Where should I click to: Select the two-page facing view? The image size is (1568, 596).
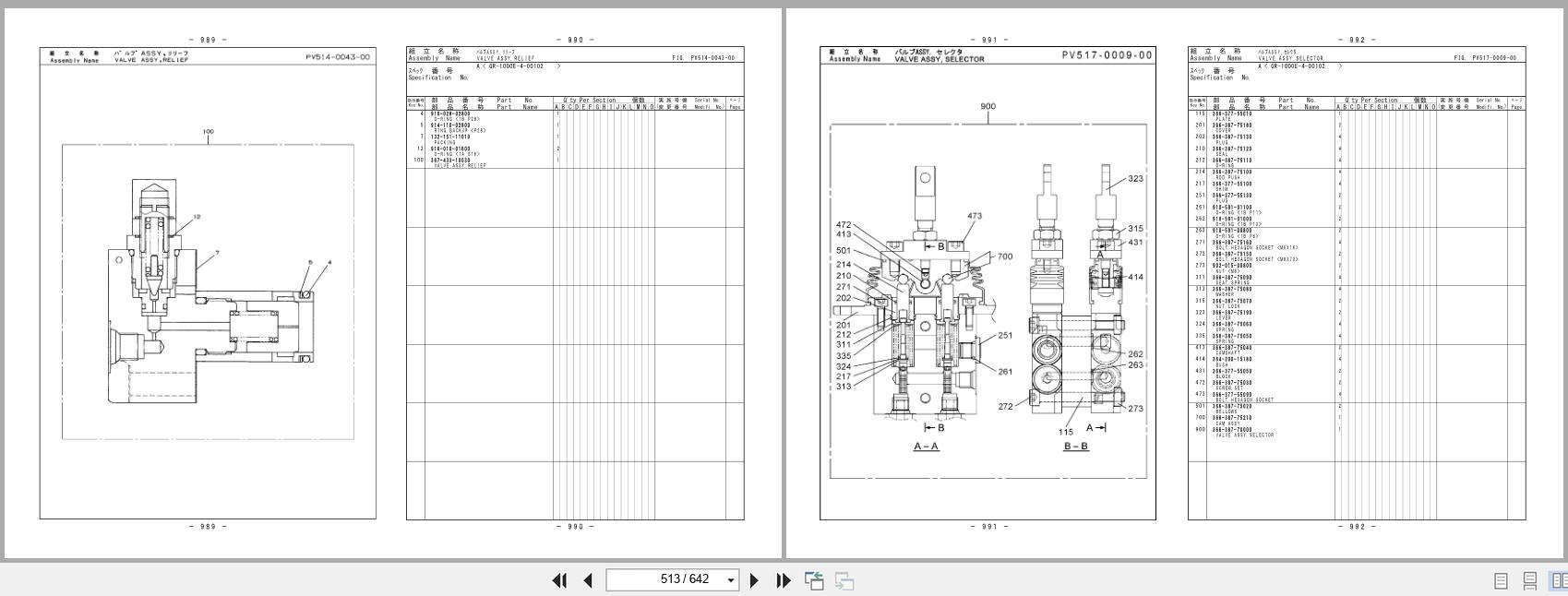[1559, 581]
